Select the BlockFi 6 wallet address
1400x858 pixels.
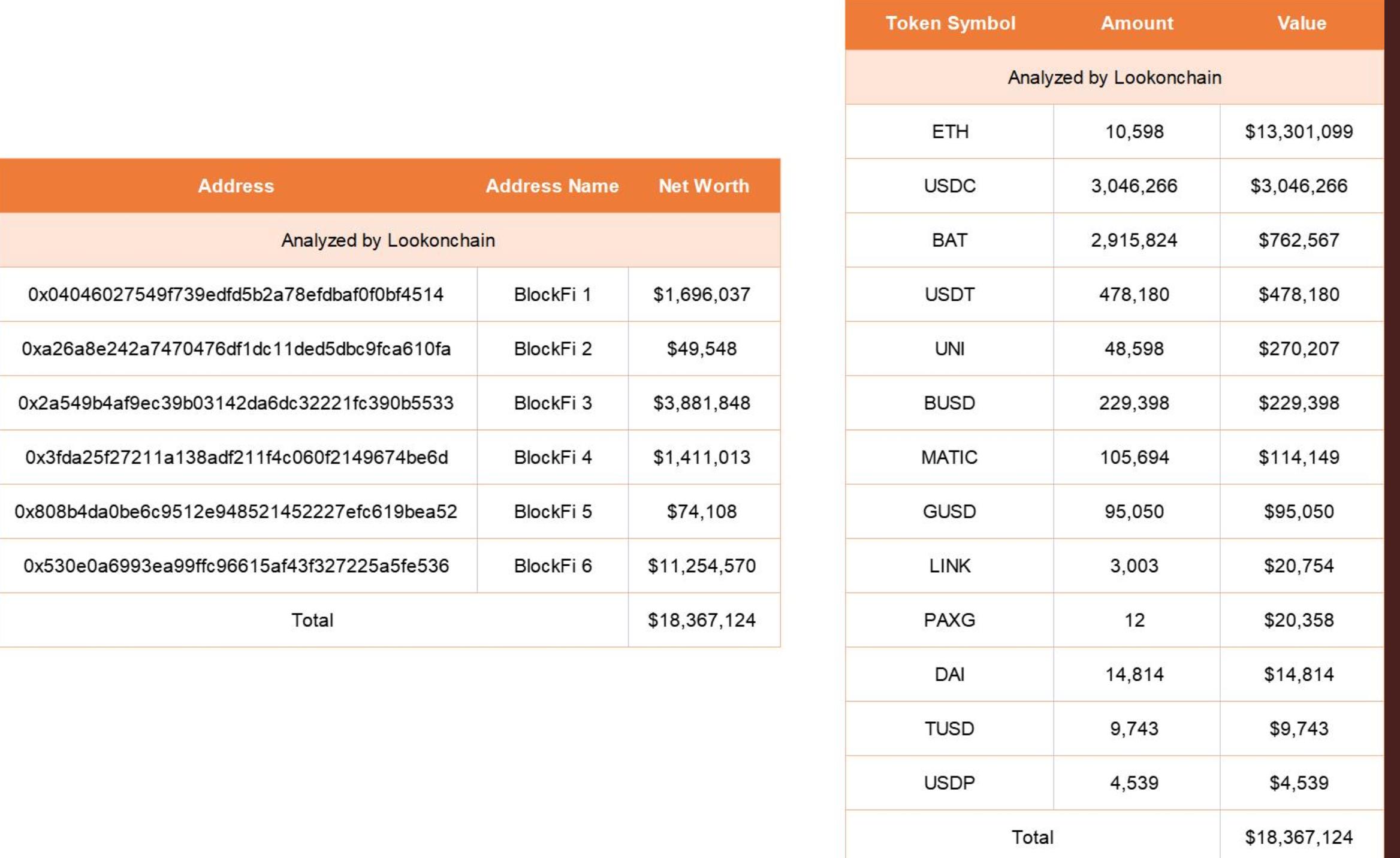(236, 566)
